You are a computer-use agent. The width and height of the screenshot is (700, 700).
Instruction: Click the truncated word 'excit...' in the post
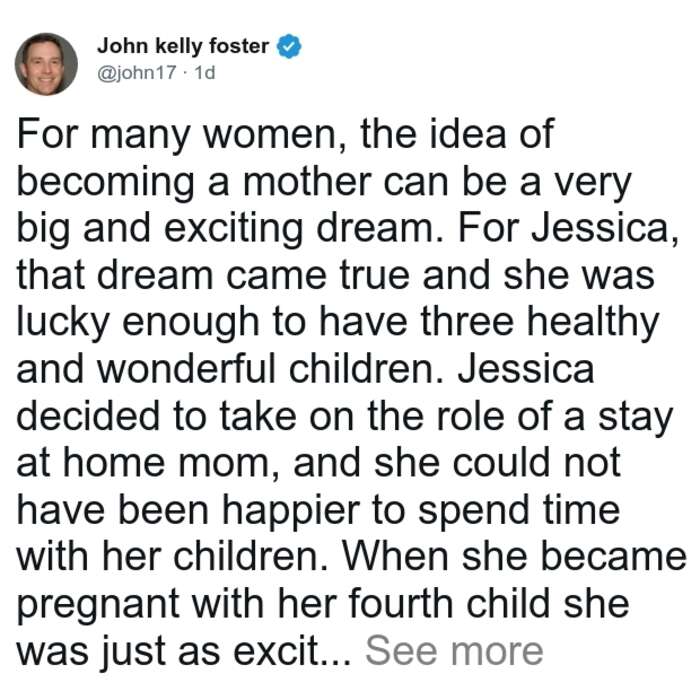[292, 651]
